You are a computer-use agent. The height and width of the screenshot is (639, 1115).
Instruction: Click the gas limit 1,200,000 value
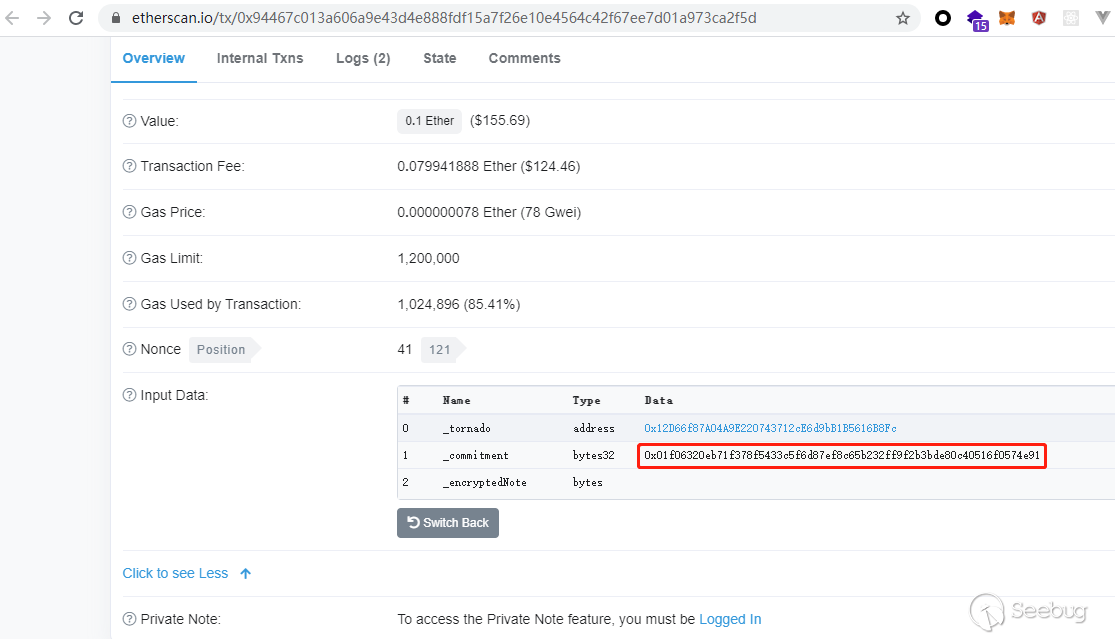(428, 258)
